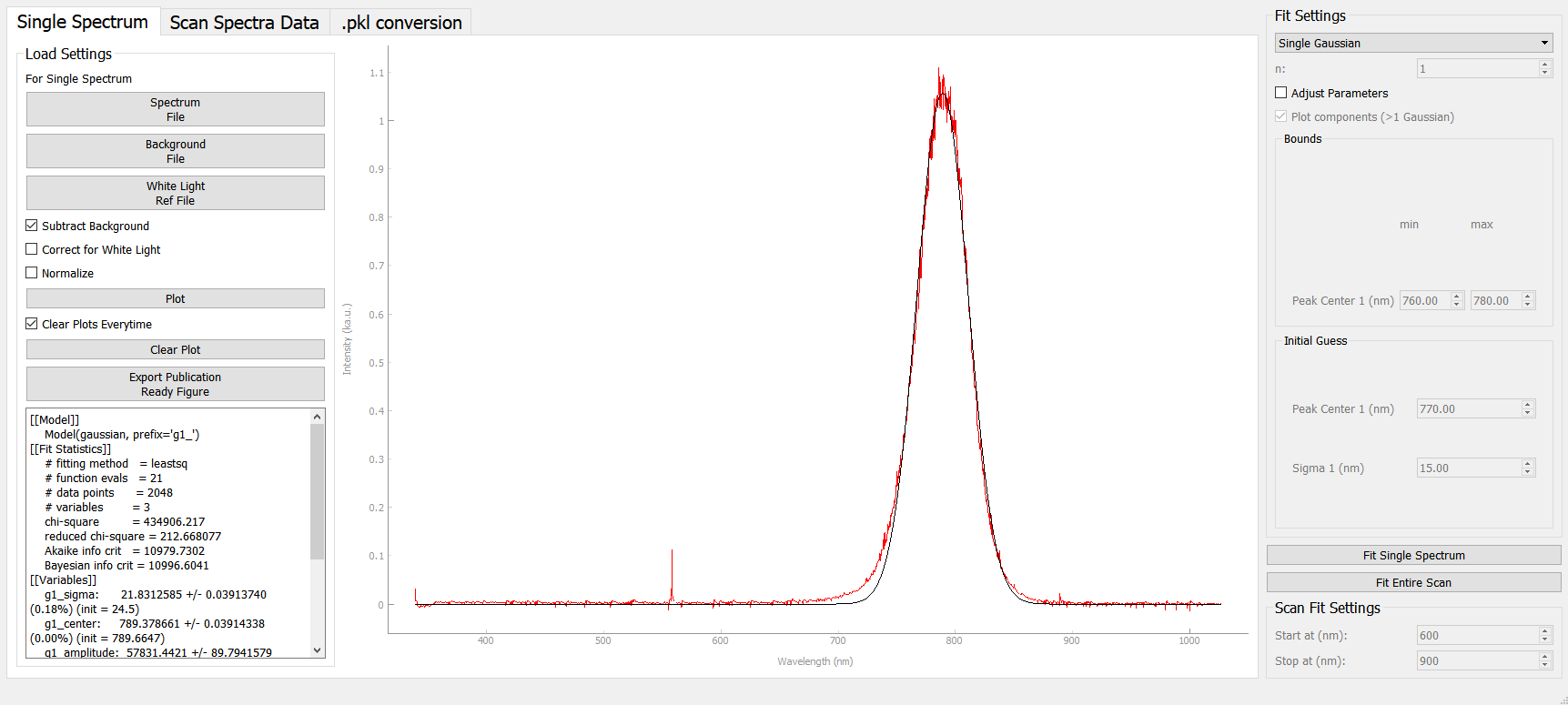Viewport: 1568px width, 705px height.
Task: Enable Correct for White Light checkbox
Action: pyautogui.click(x=32, y=249)
